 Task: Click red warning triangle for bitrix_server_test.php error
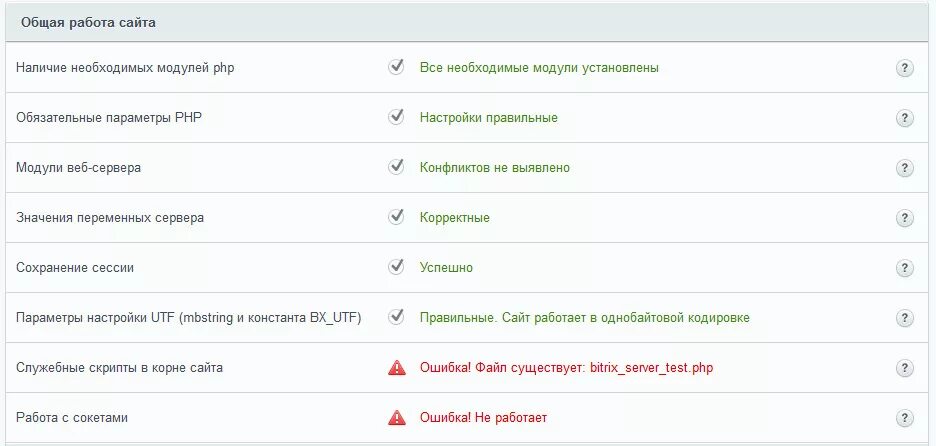pyautogui.click(x=396, y=368)
